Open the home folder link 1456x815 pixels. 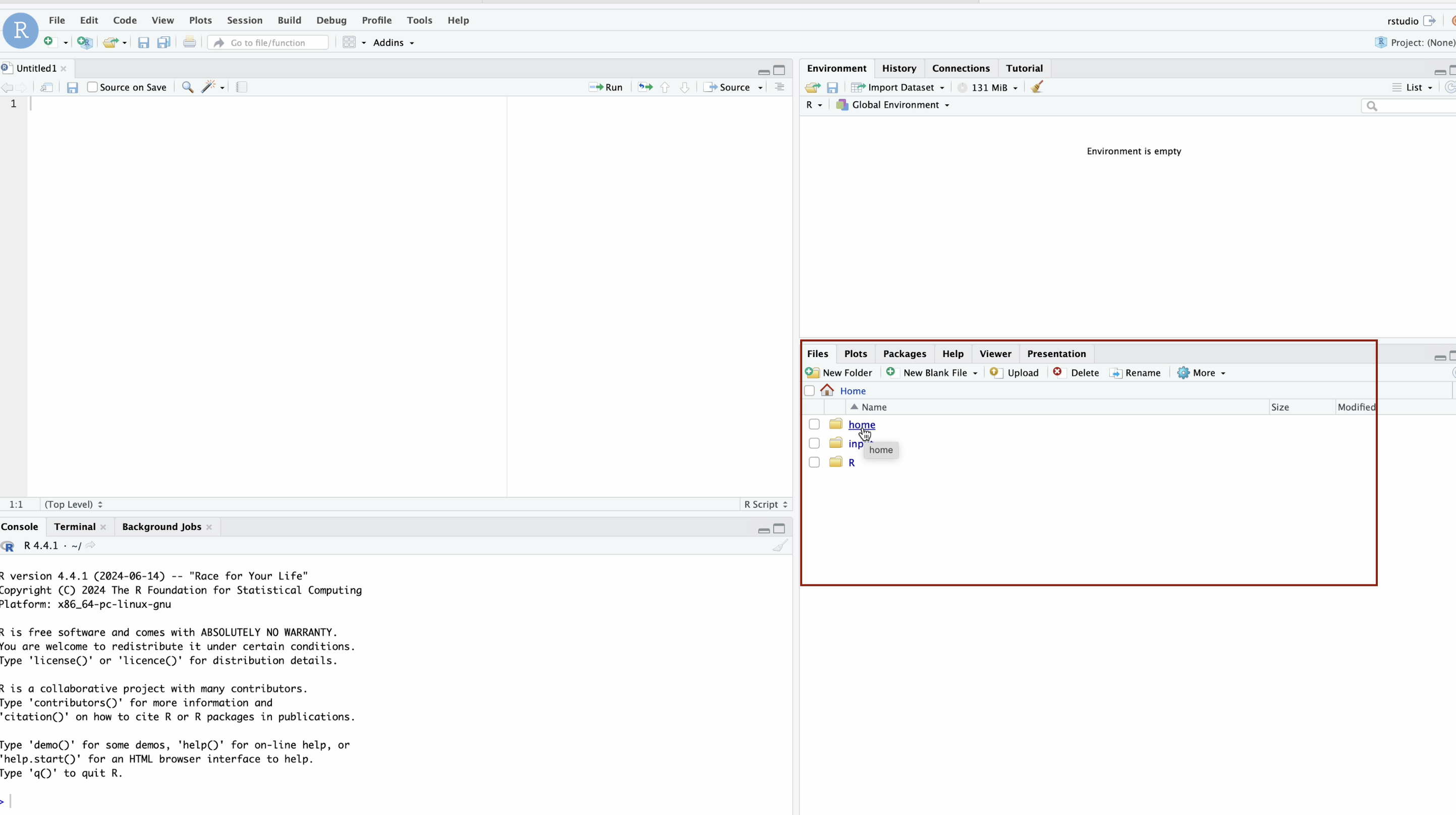point(861,425)
